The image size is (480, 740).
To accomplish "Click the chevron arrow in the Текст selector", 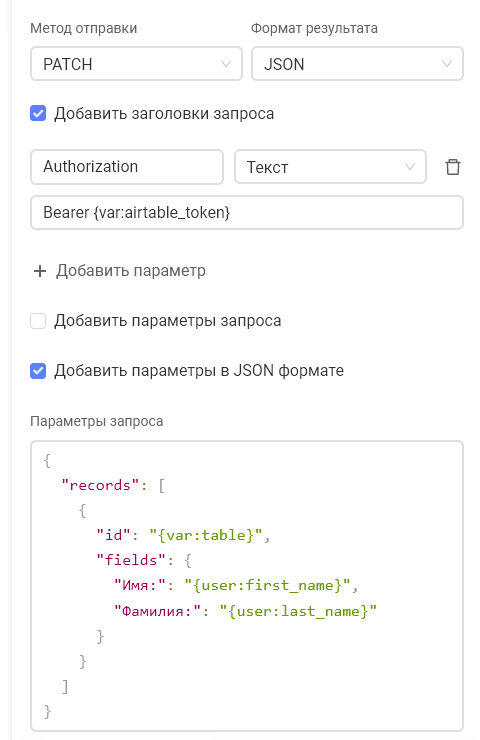I will tap(410, 167).
